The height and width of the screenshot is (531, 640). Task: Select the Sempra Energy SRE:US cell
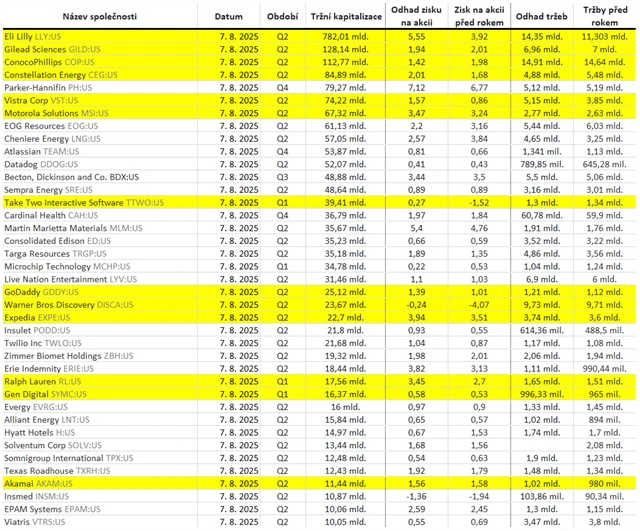coord(100,190)
